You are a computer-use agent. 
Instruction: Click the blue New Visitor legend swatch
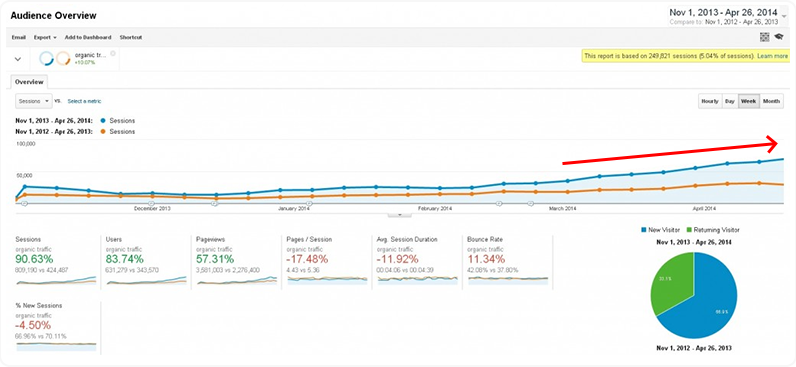[644, 230]
